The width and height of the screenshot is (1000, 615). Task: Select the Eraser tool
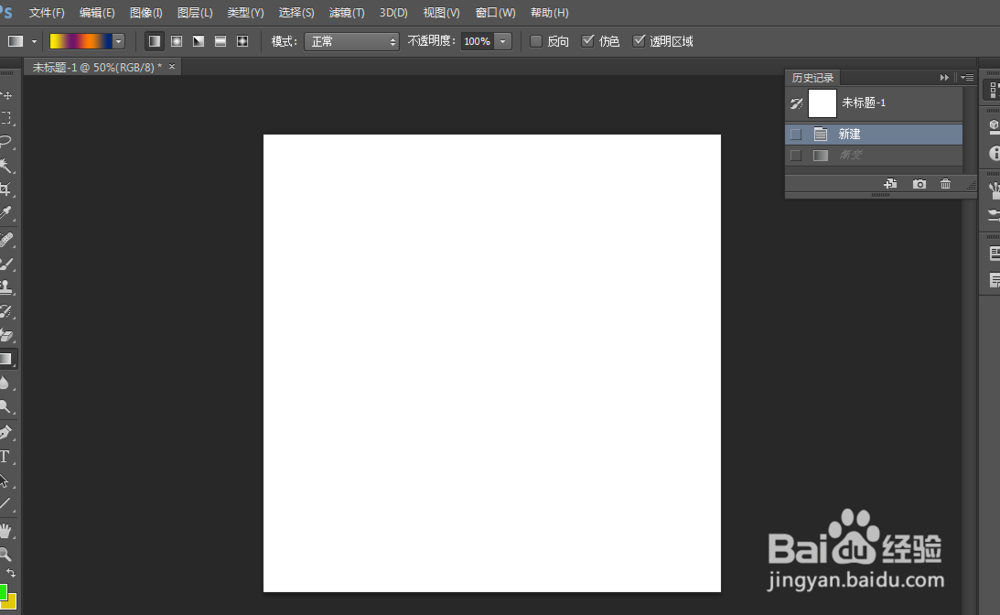click(6, 335)
